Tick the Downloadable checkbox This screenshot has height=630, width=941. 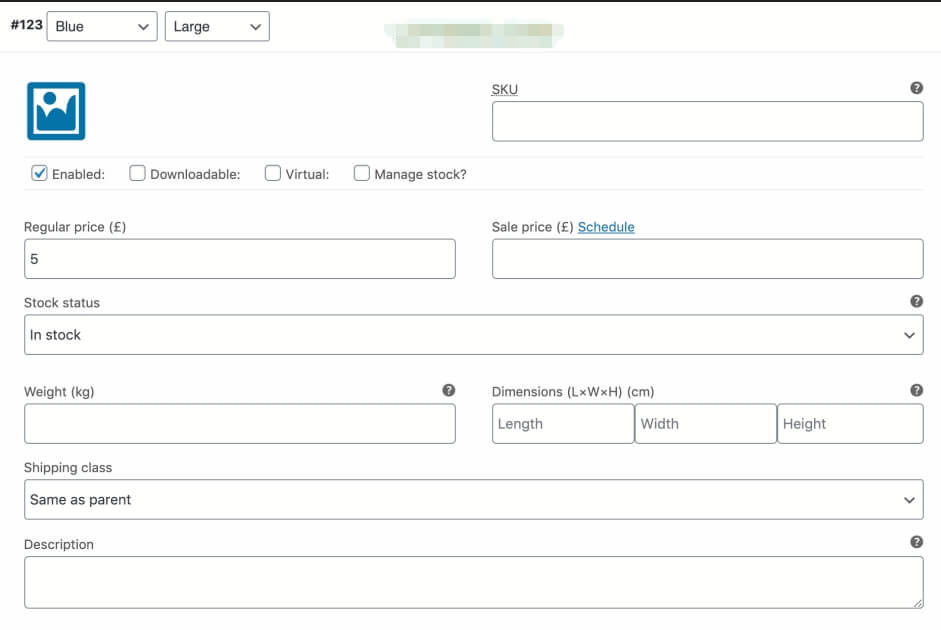click(138, 173)
